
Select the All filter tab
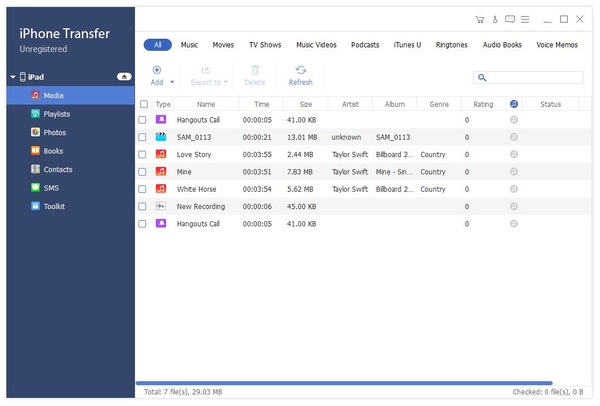point(158,45)
